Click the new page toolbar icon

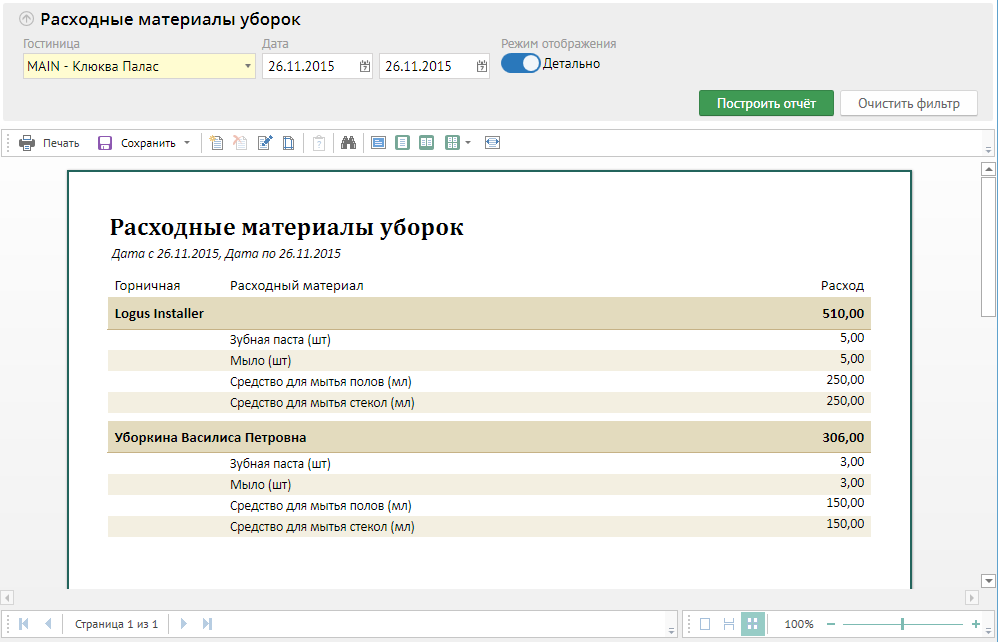216,143
